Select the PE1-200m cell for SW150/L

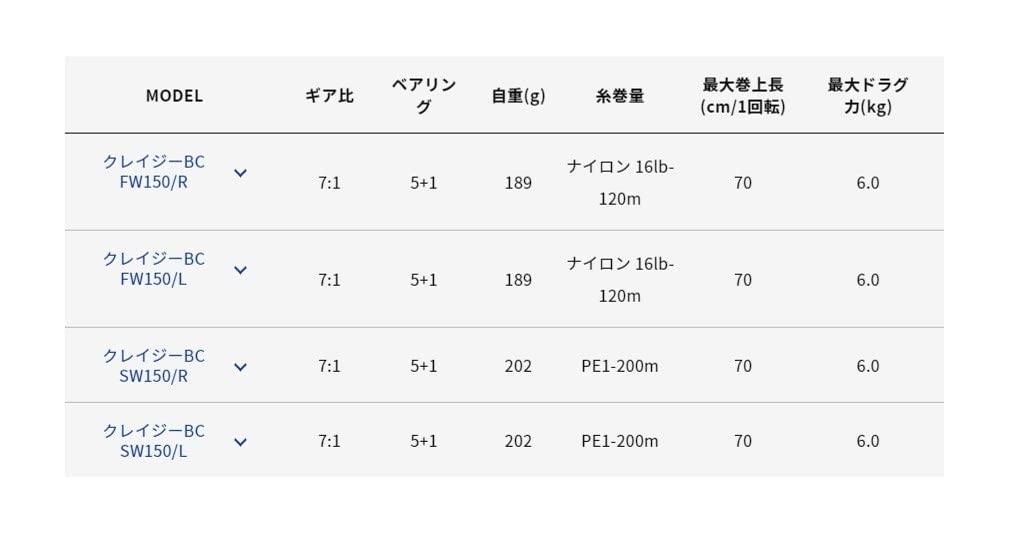coord(620,441)
